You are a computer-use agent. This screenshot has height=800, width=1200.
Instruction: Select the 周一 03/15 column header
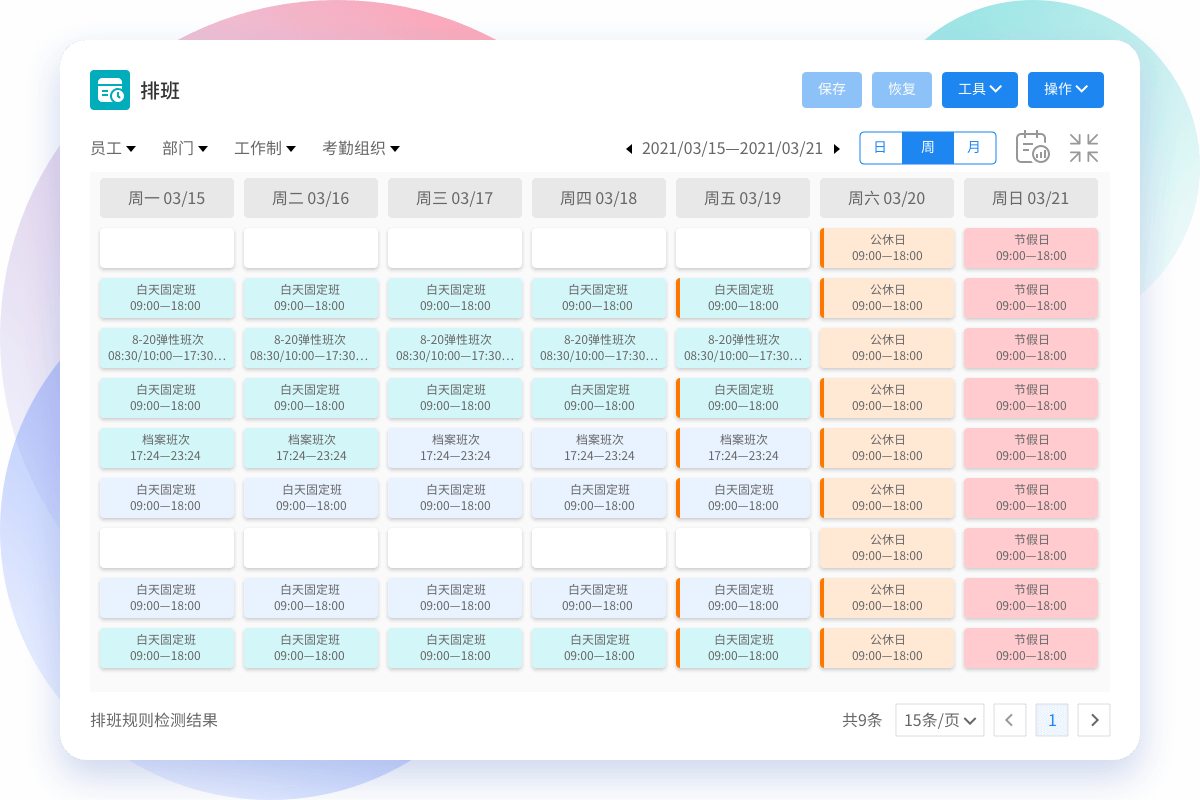167,198
